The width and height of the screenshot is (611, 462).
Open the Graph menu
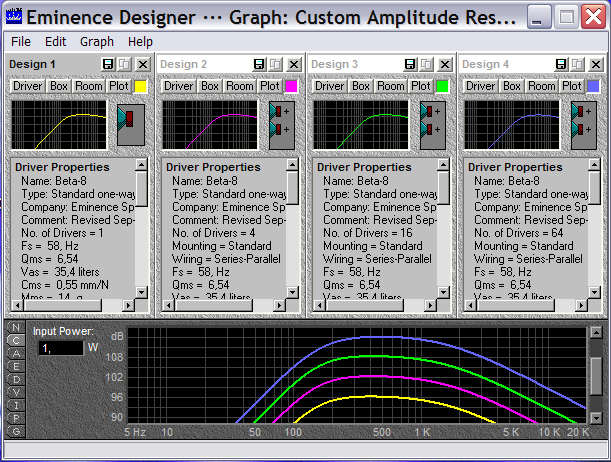click(97, 42)
